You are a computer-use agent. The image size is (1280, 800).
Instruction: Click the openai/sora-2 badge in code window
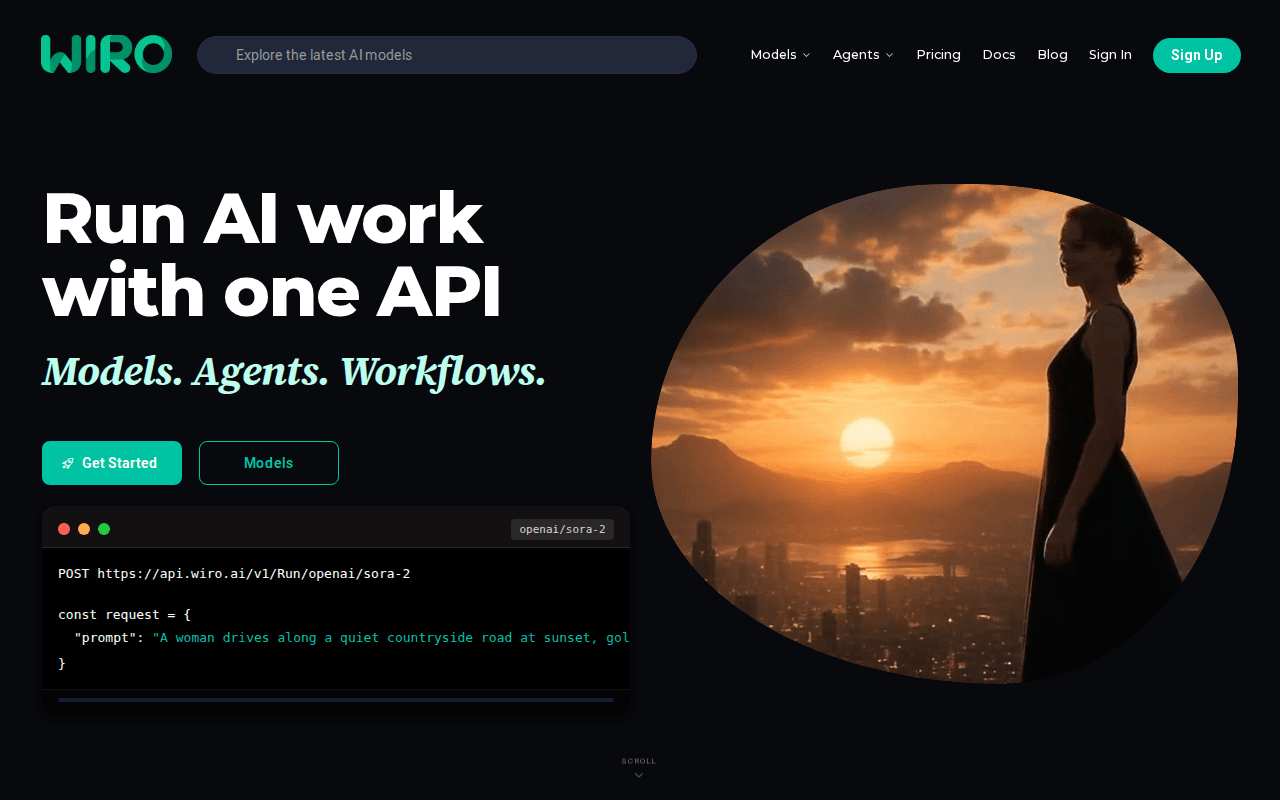tap(562, 529)
